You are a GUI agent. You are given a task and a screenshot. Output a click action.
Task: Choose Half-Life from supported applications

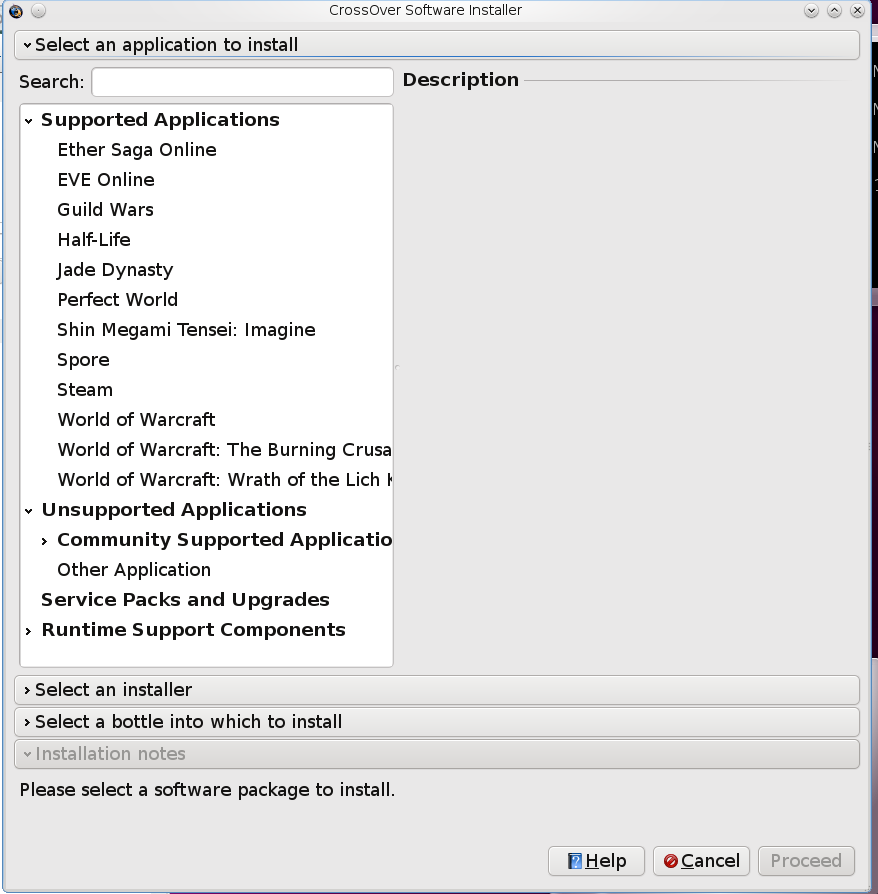point(94,240)
